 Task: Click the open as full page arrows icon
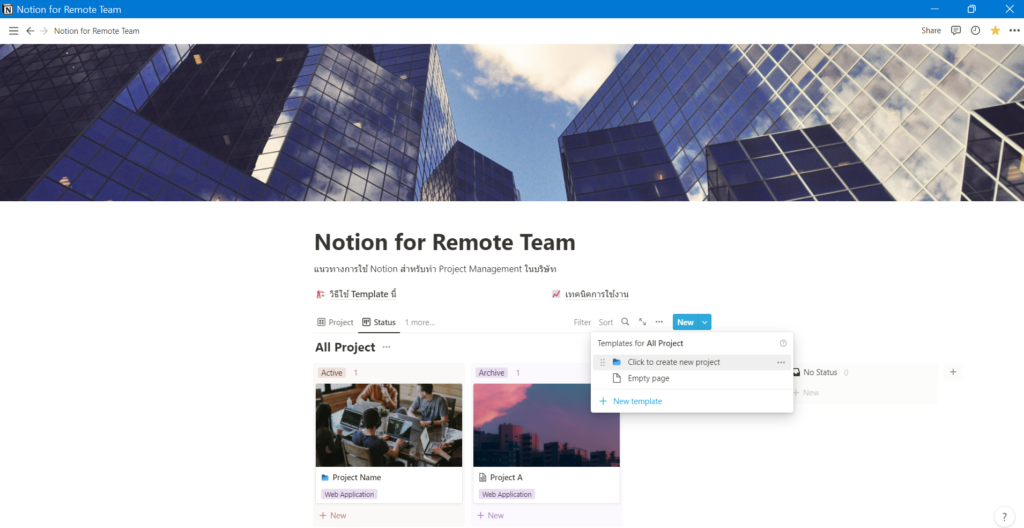[x=643, y=322]
